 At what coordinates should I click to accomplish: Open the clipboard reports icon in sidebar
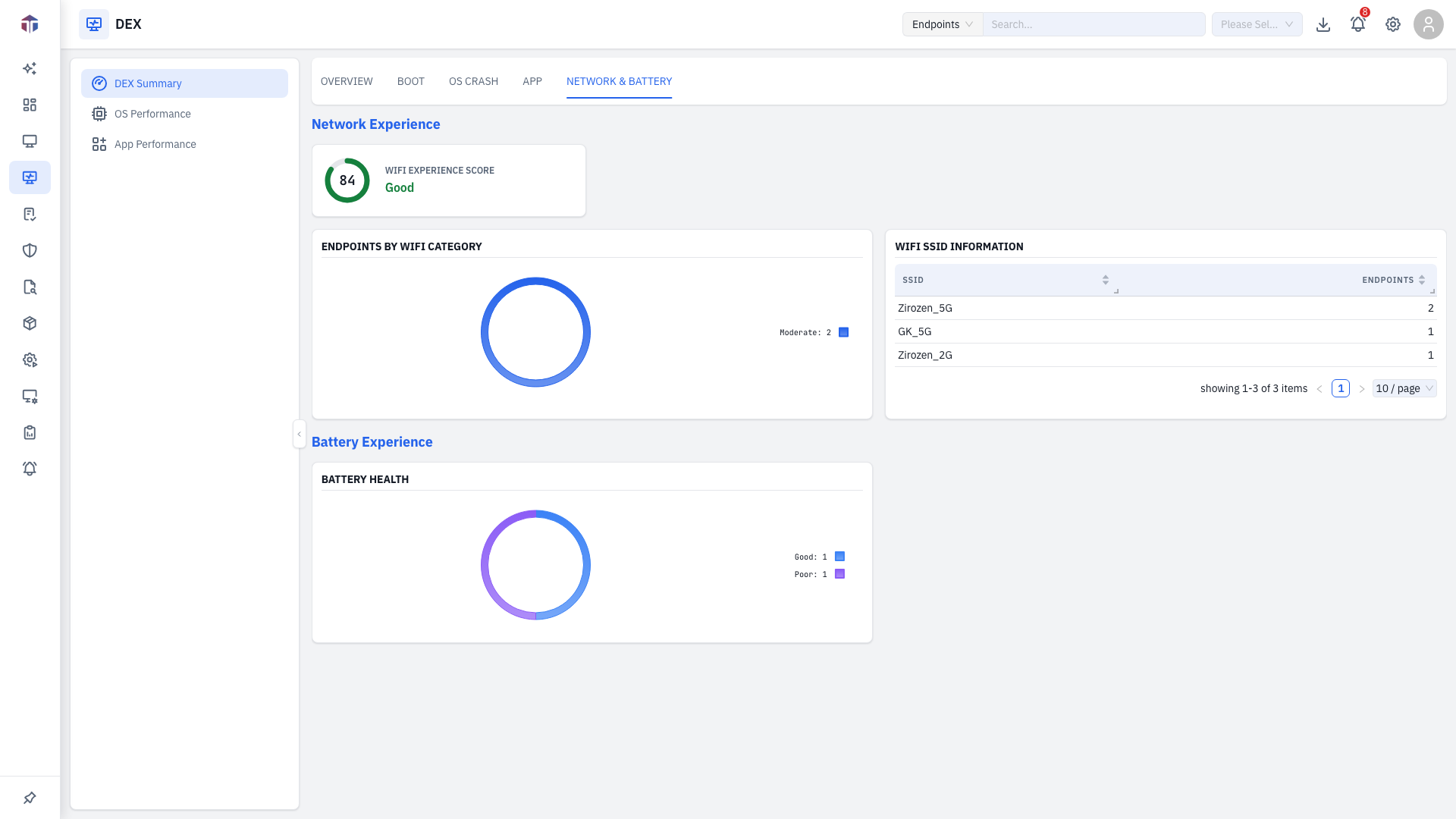[30, 432]
